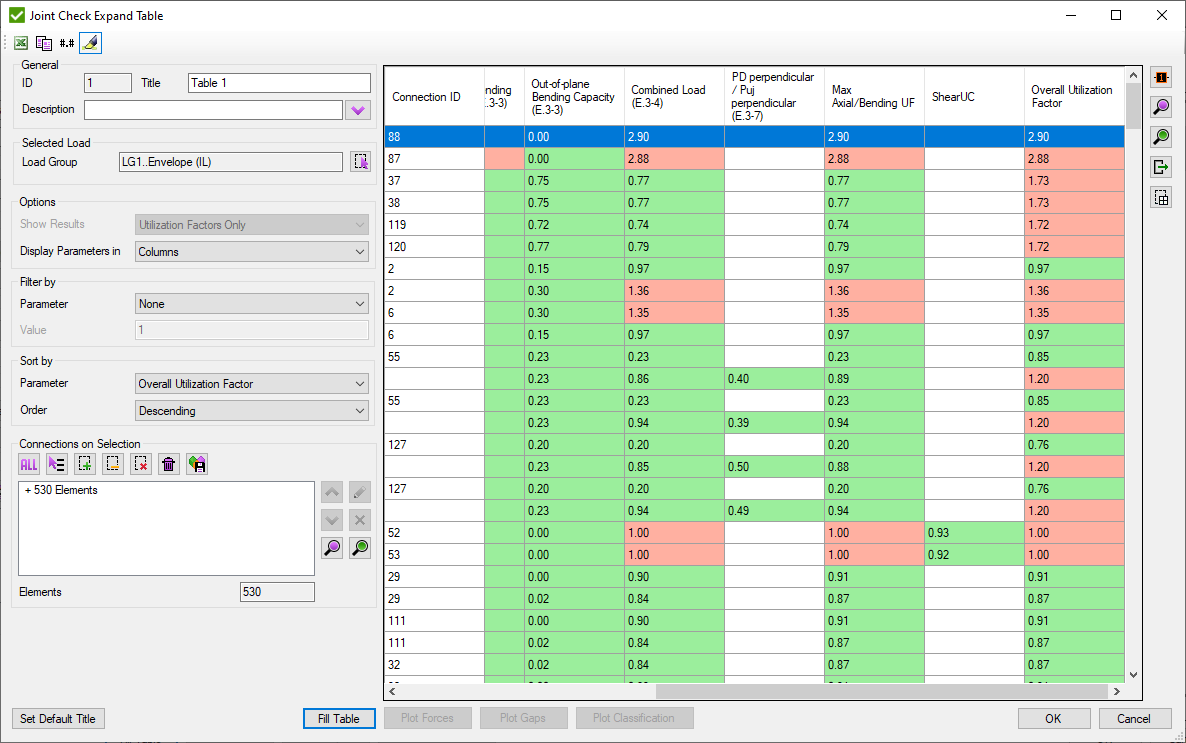Screen dimensions: 1186x743
Task: Expand the 530 Elements list item
Action: 29,491
